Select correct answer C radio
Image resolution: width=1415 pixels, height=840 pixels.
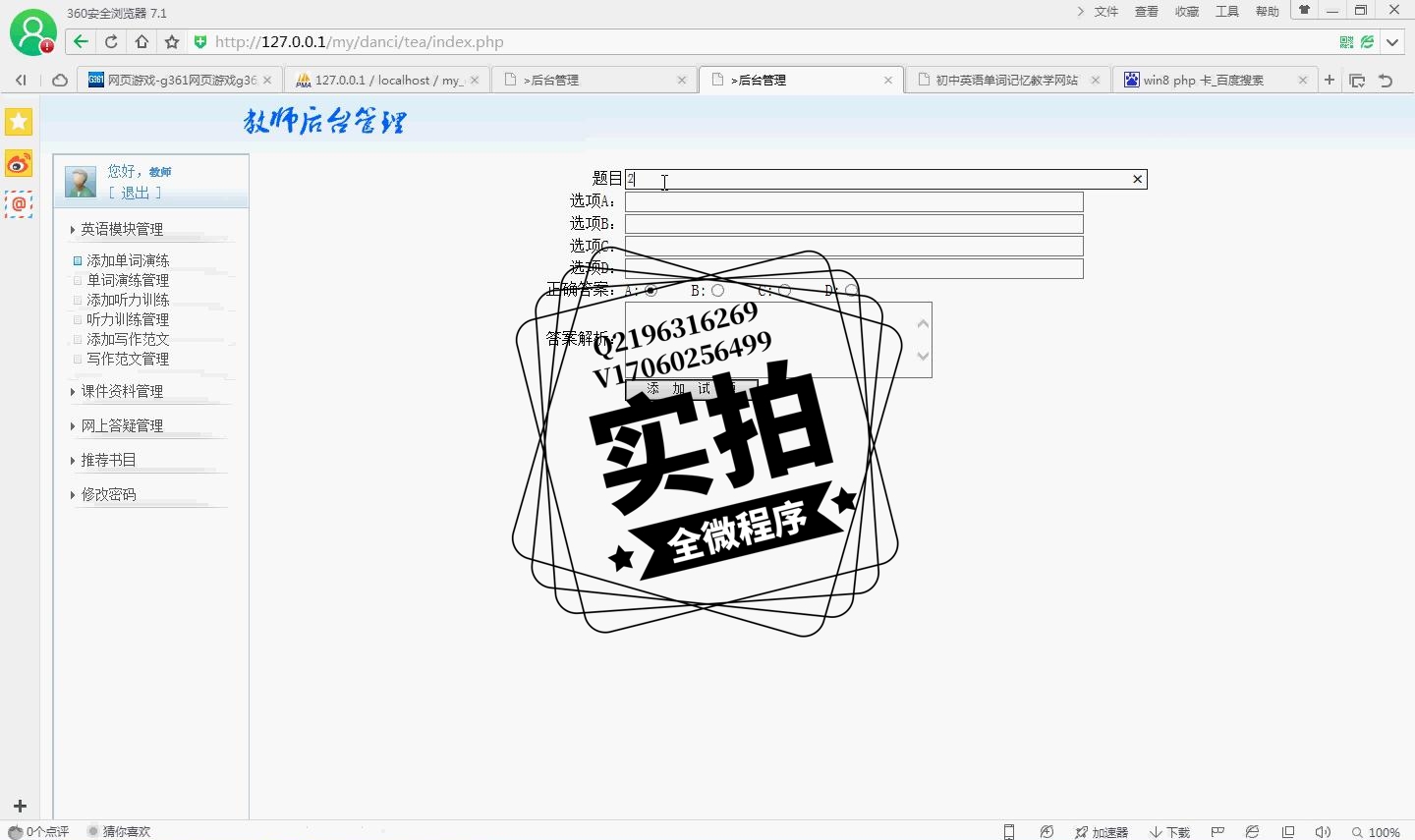pyautogui.click(x=784, y=290)
